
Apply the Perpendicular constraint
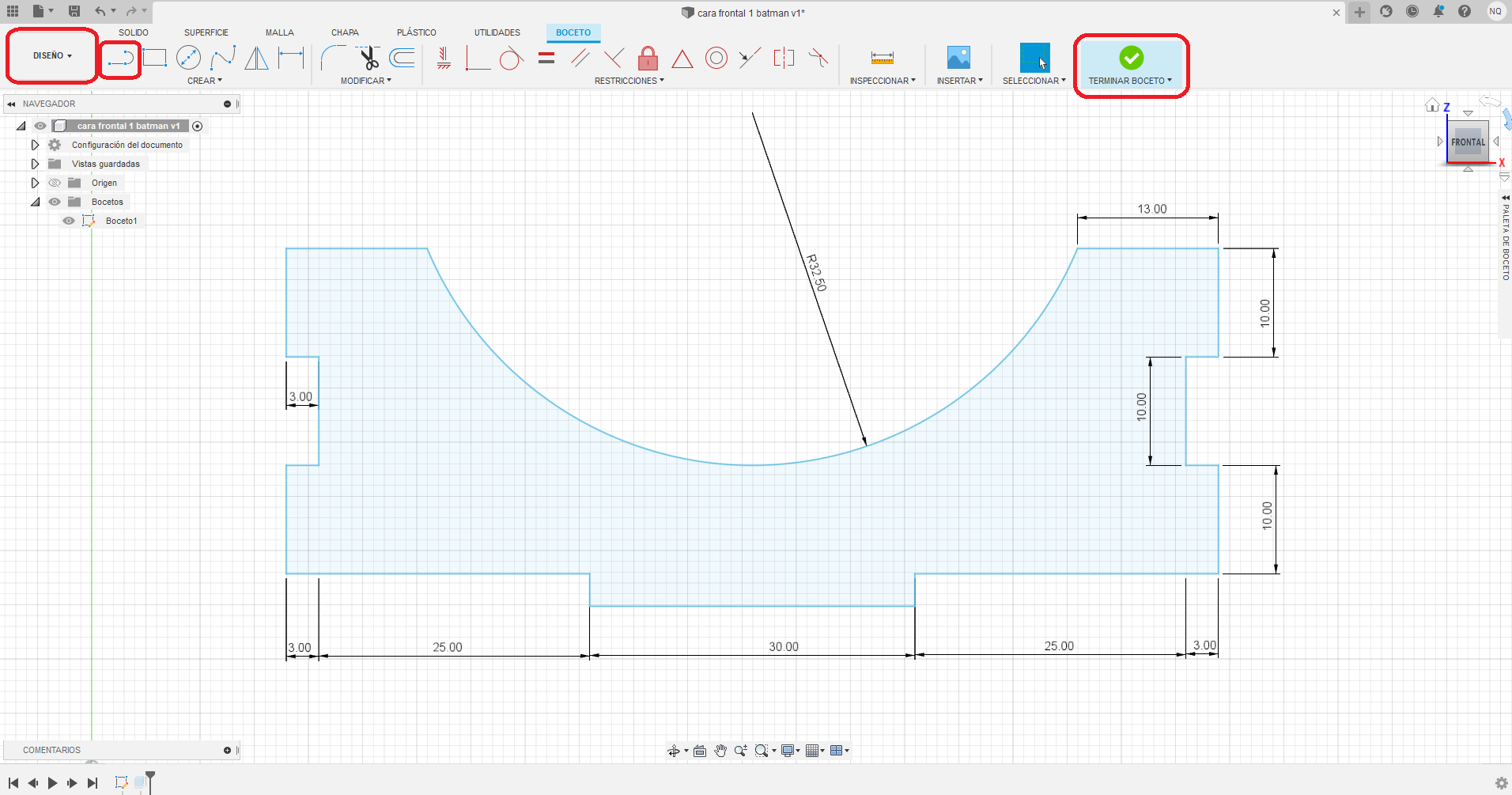point(614,58)
